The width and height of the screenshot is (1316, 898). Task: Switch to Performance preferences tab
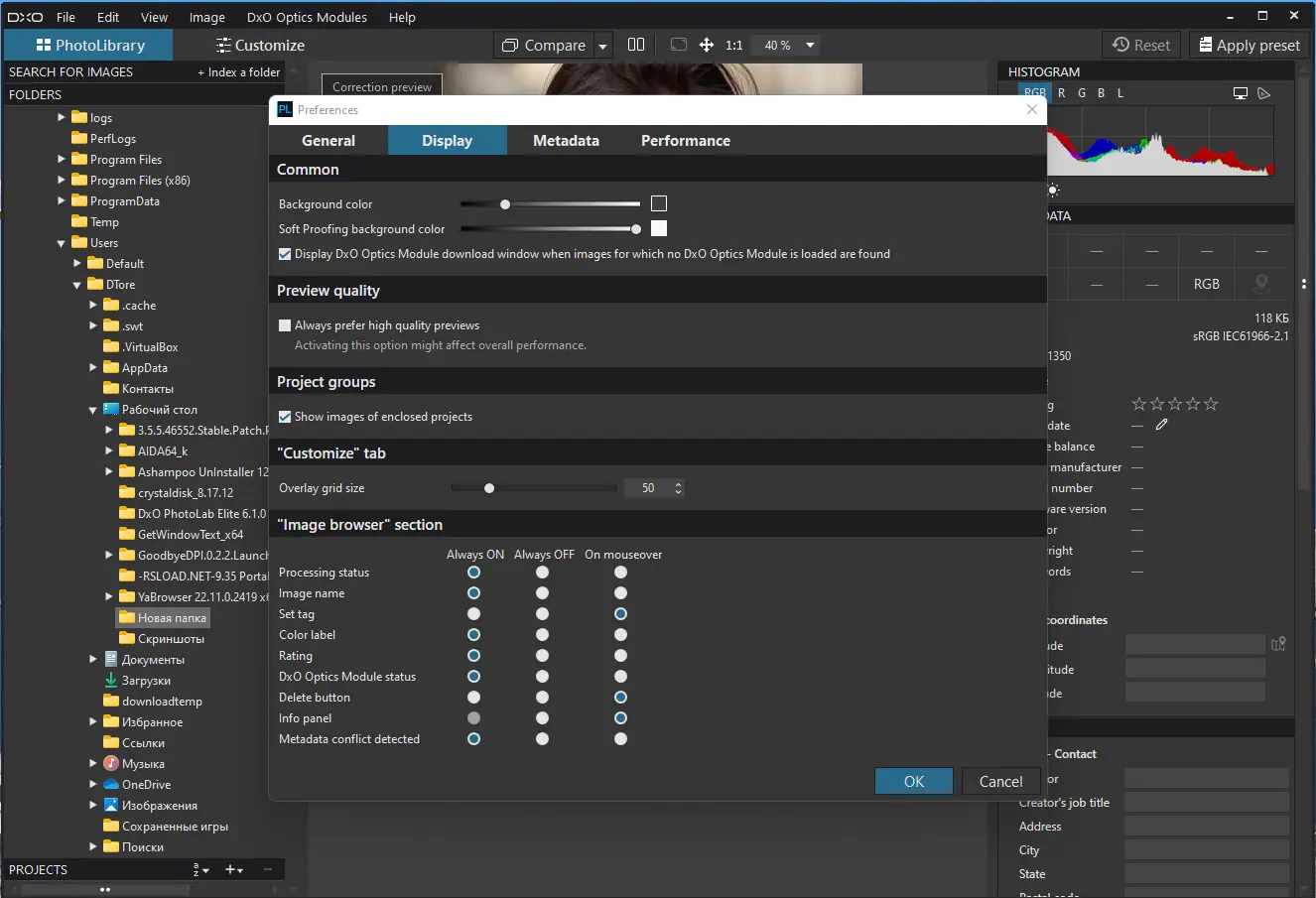pos(686,141)
